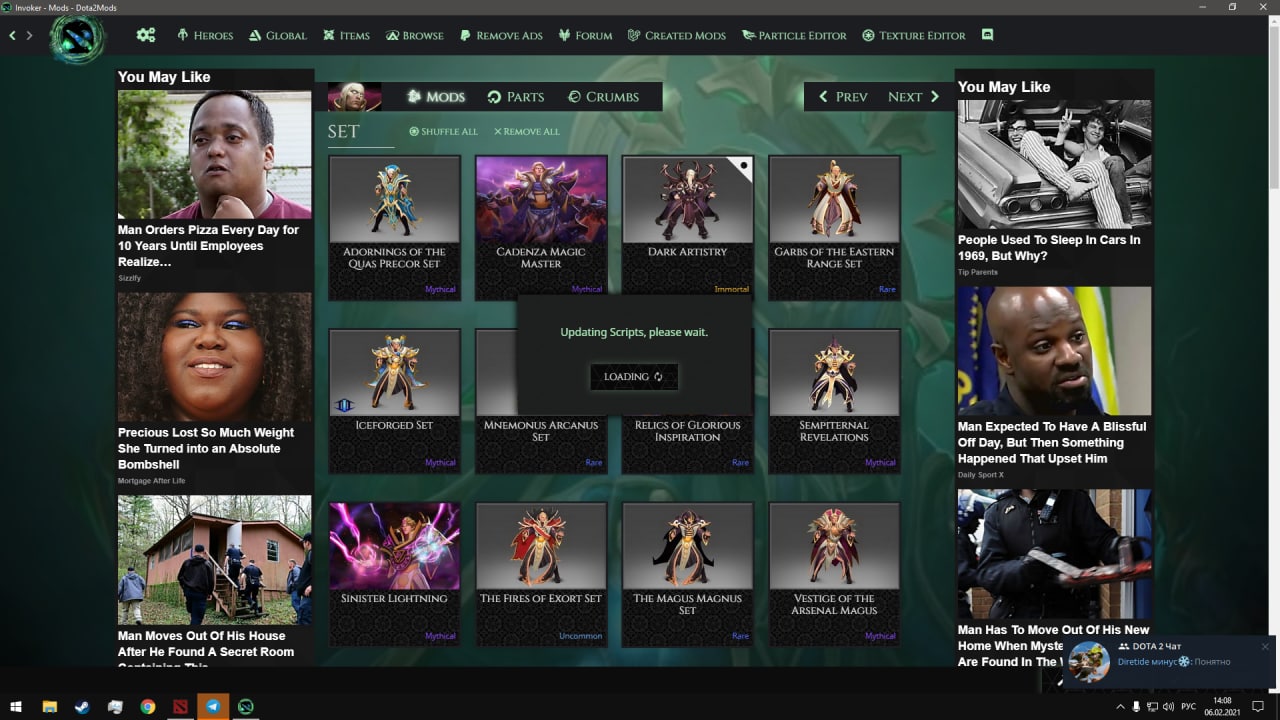1280x720 pixels.
Task: Open Created Mods
Action: 677,35
